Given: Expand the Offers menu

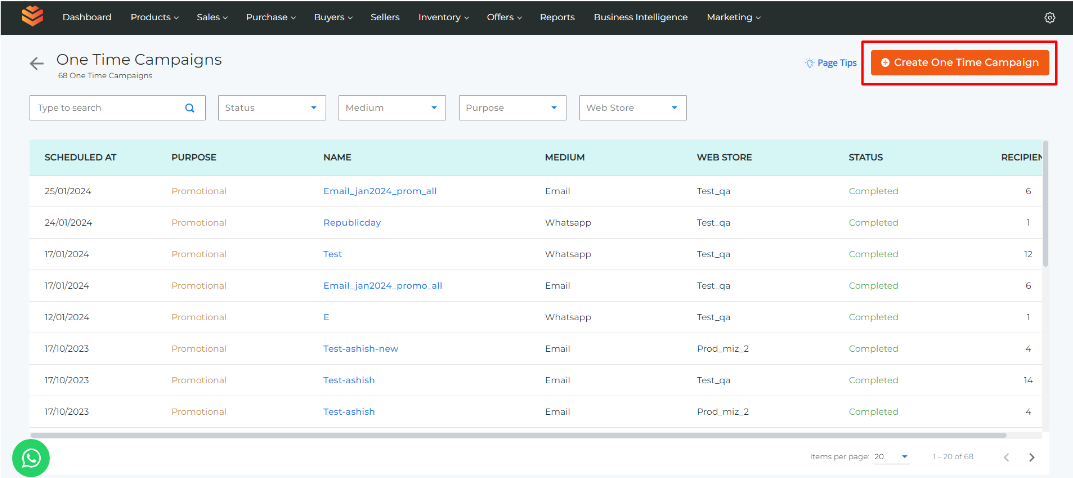Looking at the screenshot, I should (x=504, y=17).
